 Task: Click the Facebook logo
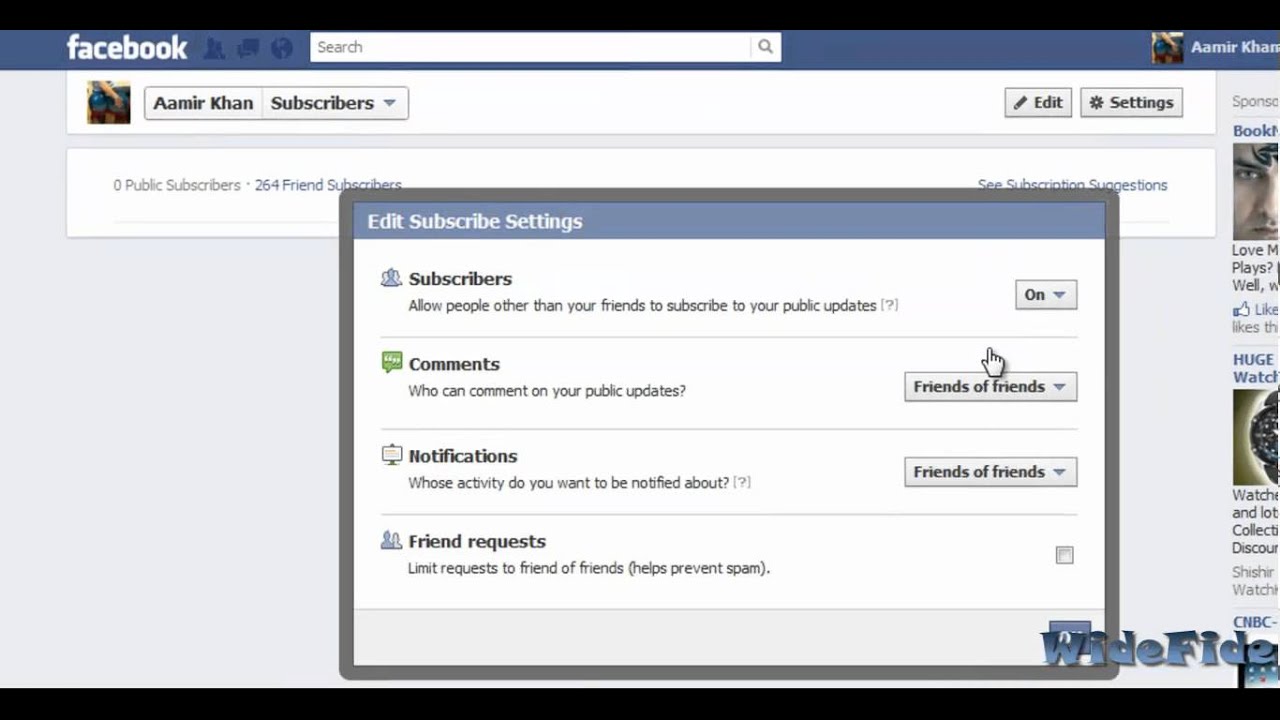pos(127,47)
